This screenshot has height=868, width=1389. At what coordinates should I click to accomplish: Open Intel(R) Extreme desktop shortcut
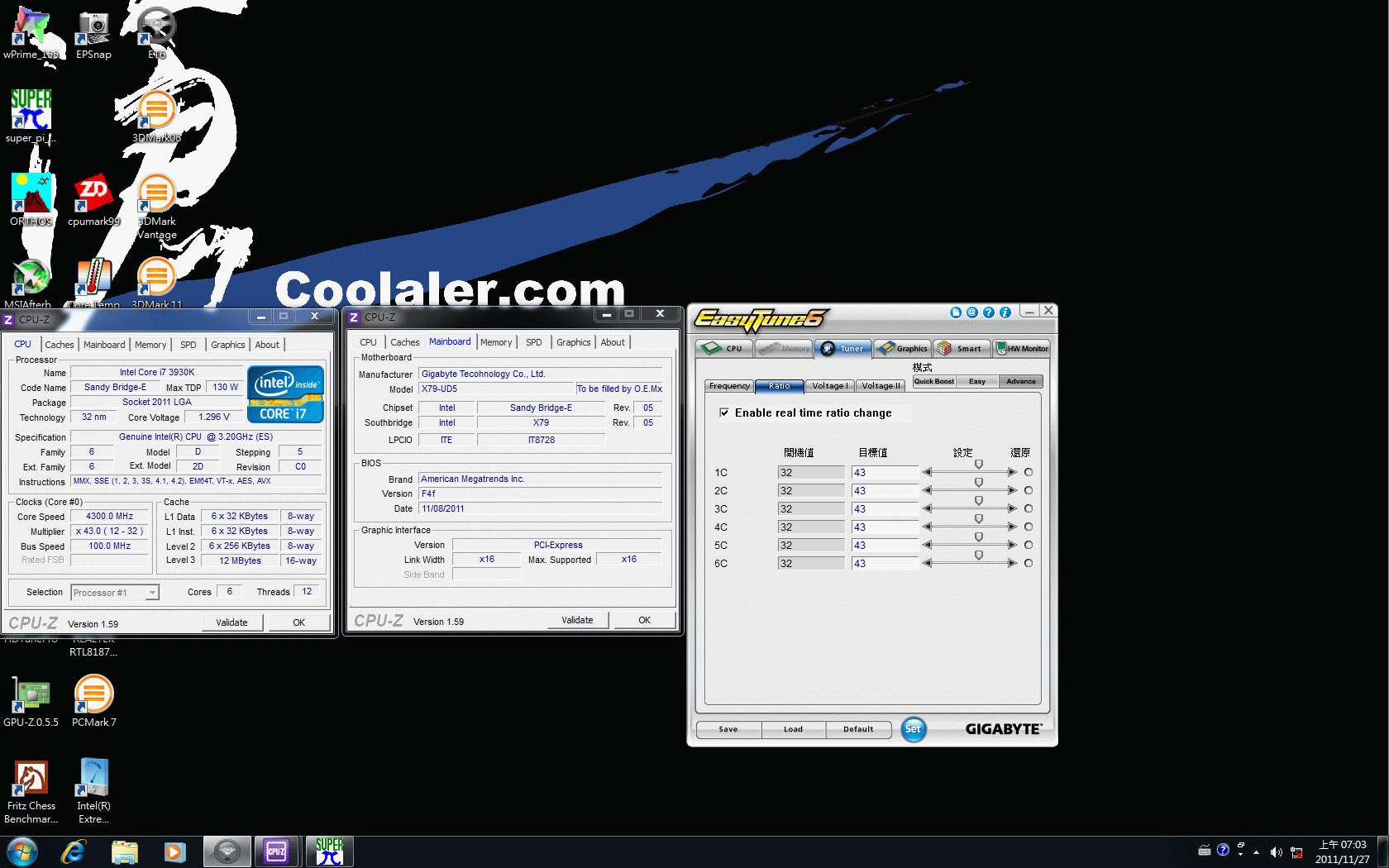[93, 790]
